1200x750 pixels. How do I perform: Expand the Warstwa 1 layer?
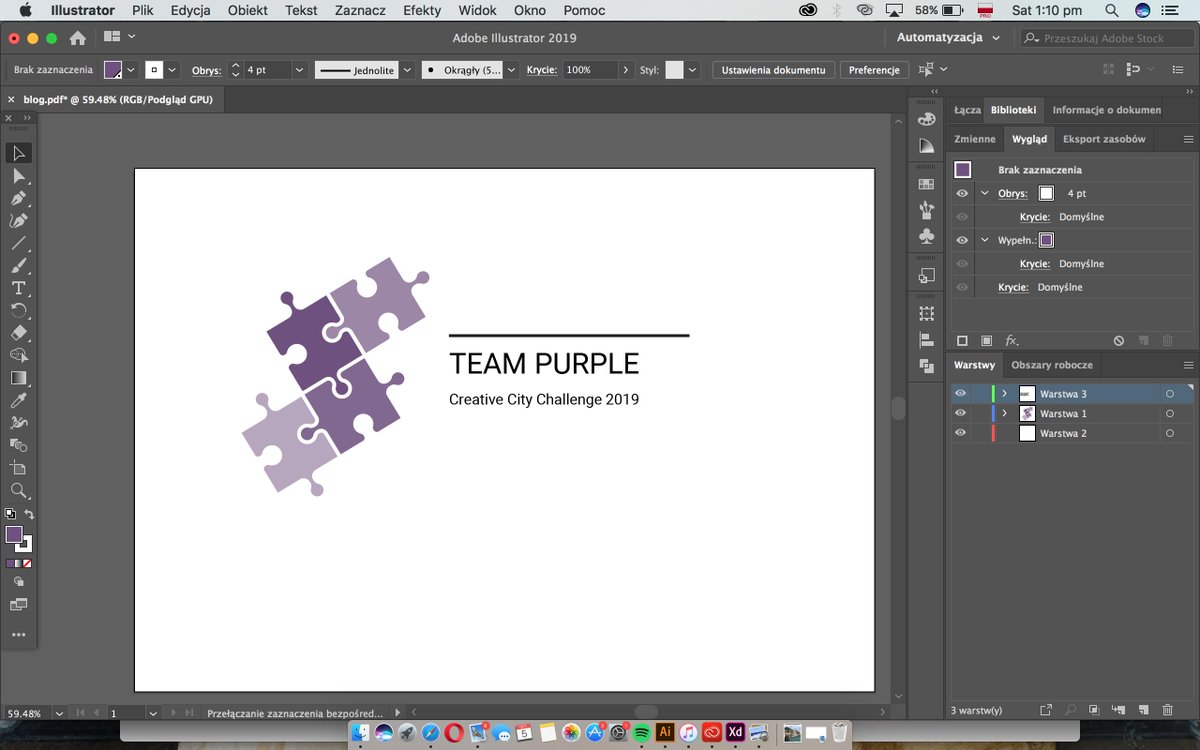[1004, 413]
